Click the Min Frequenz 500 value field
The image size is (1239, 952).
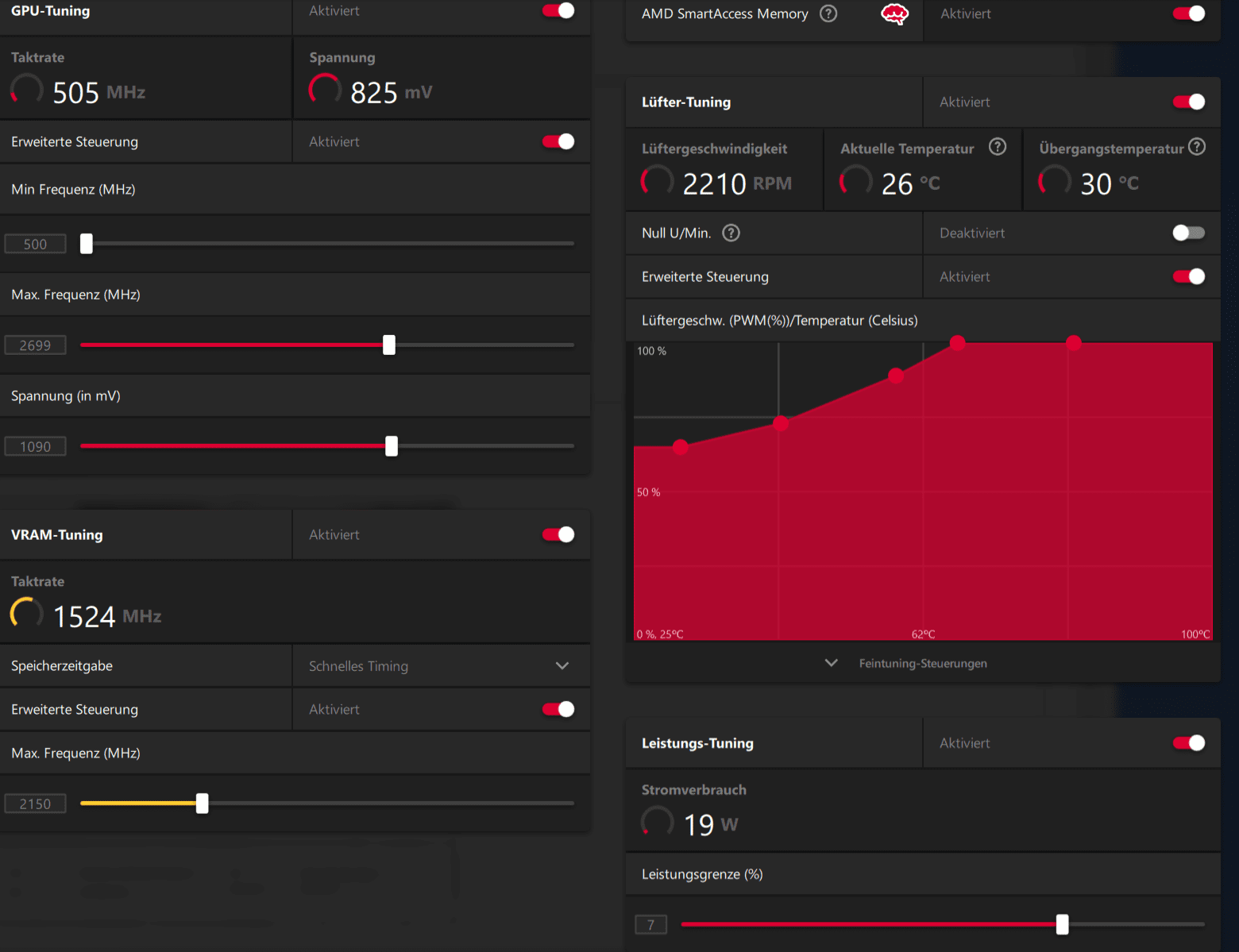[35, 244]
